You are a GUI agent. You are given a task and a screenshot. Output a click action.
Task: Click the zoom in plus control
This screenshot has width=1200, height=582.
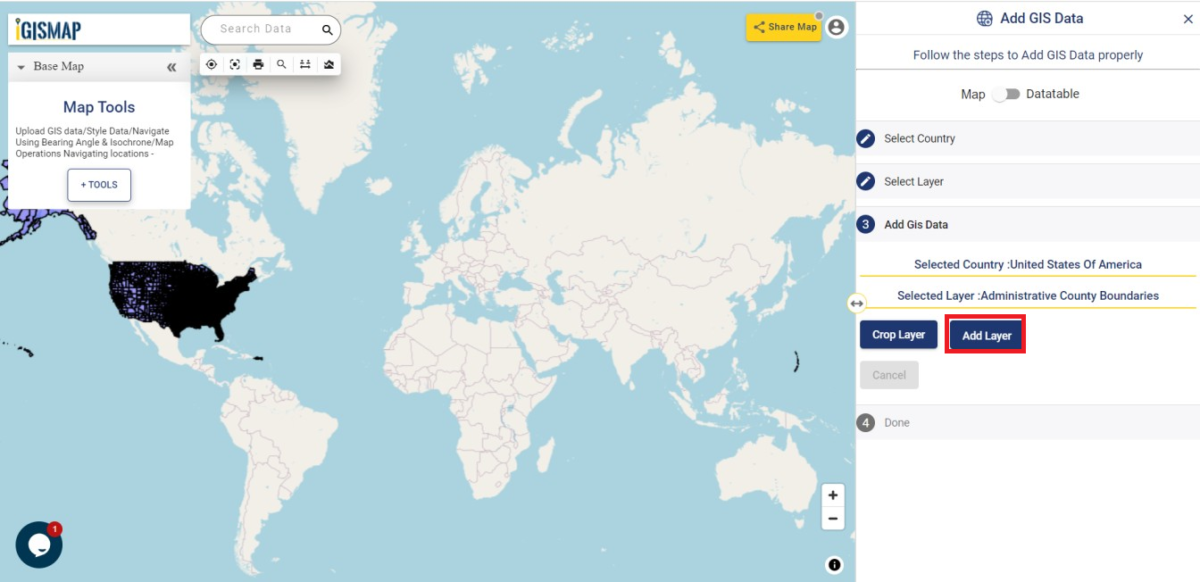833,495
